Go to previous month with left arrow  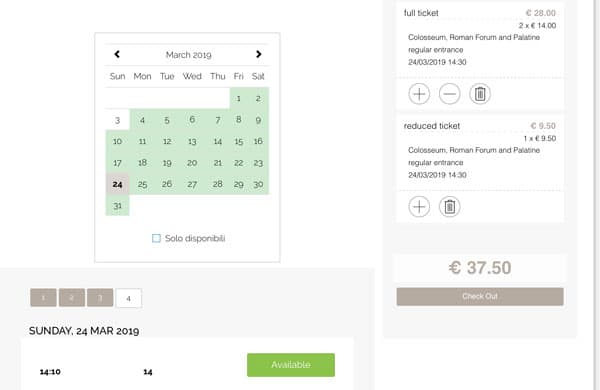point(117,54)
